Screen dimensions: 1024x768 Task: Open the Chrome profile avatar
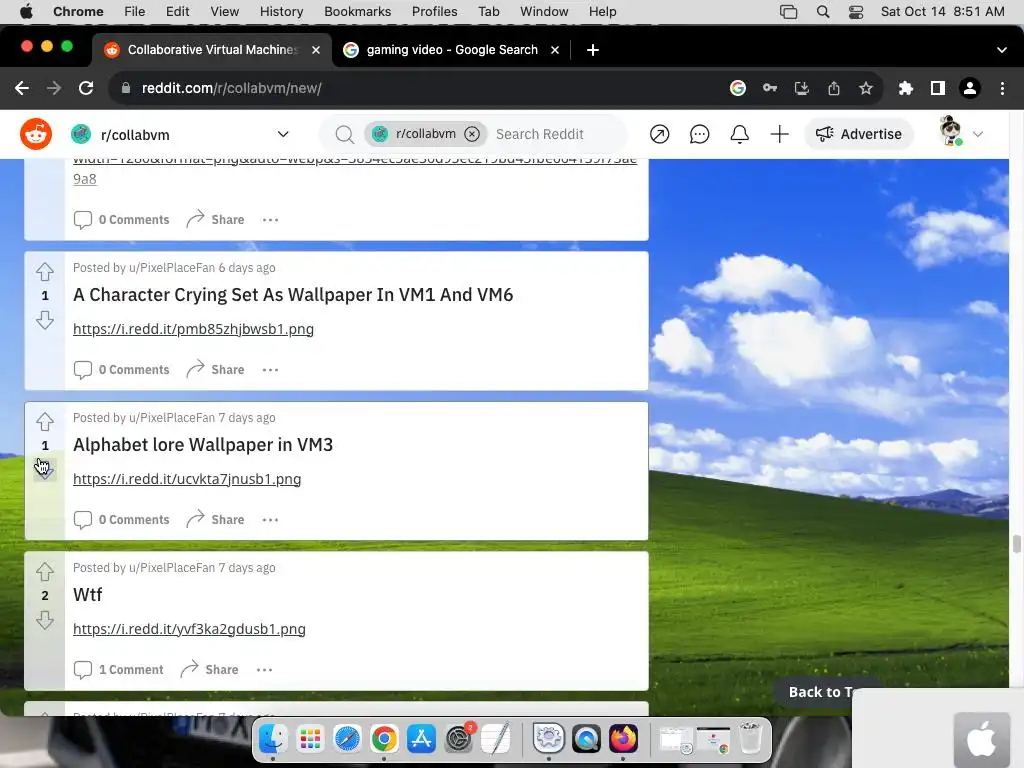[x=970, y=88]
